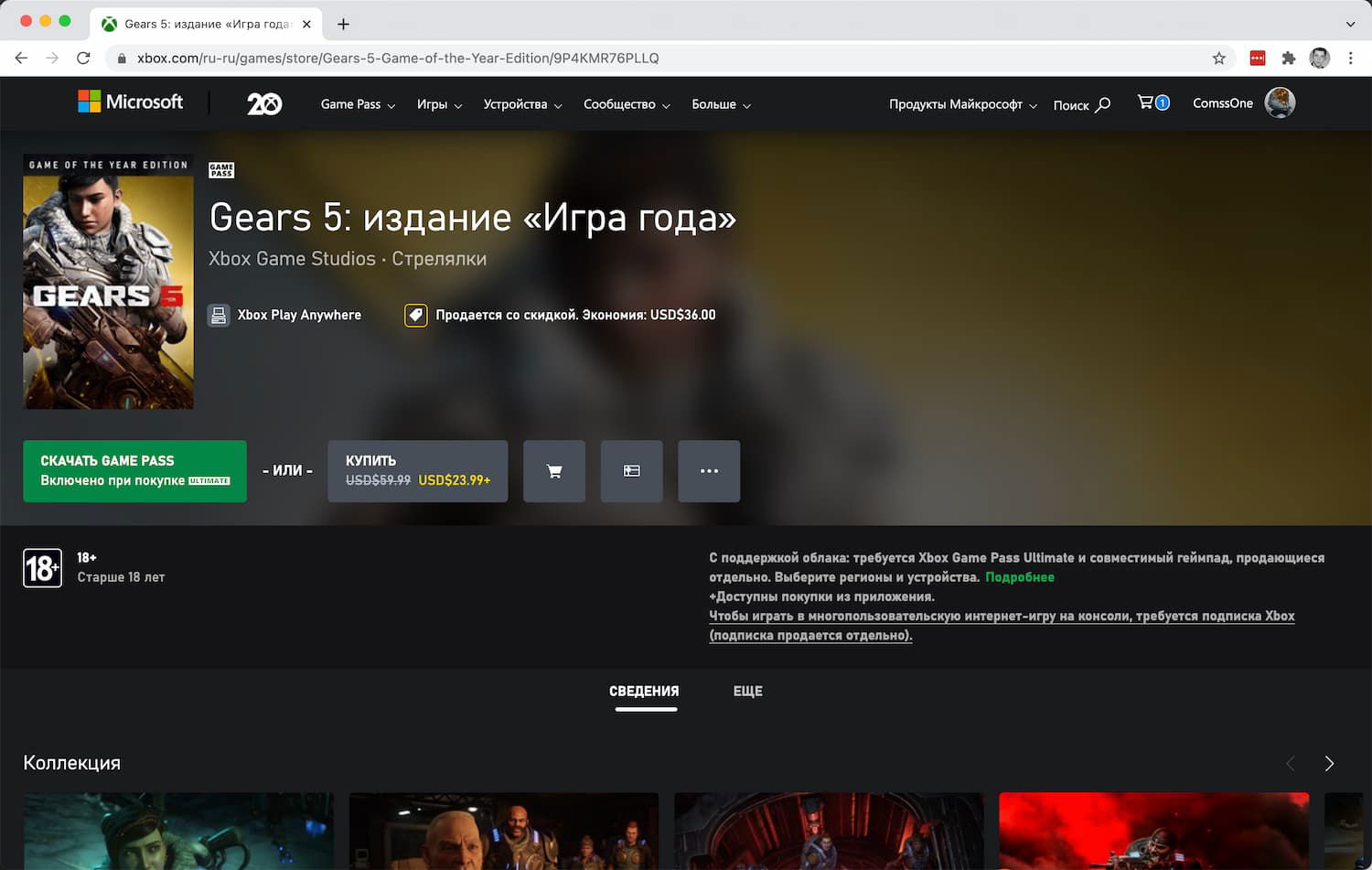This screenshot has height=870, width=1372.
Task: Click the browser address bar URL
Action: click(x=398, y=59)
